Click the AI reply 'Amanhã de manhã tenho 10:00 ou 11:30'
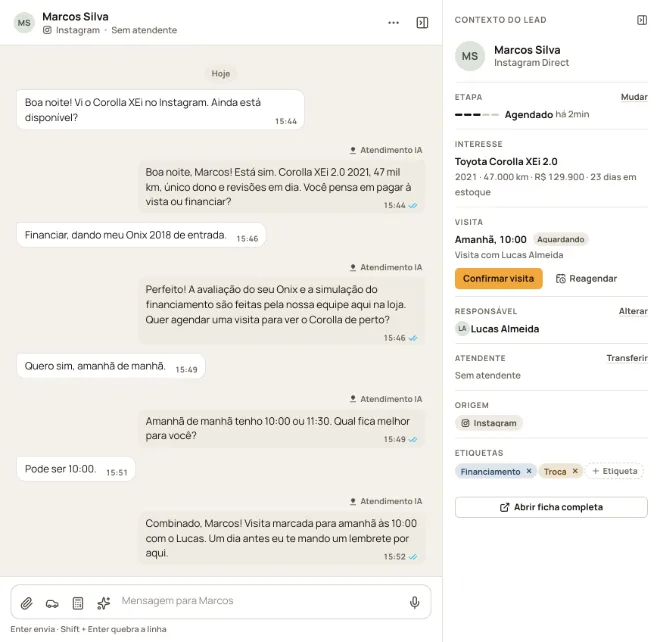This screenshot has height=642, width=660. tap(282, 428)
